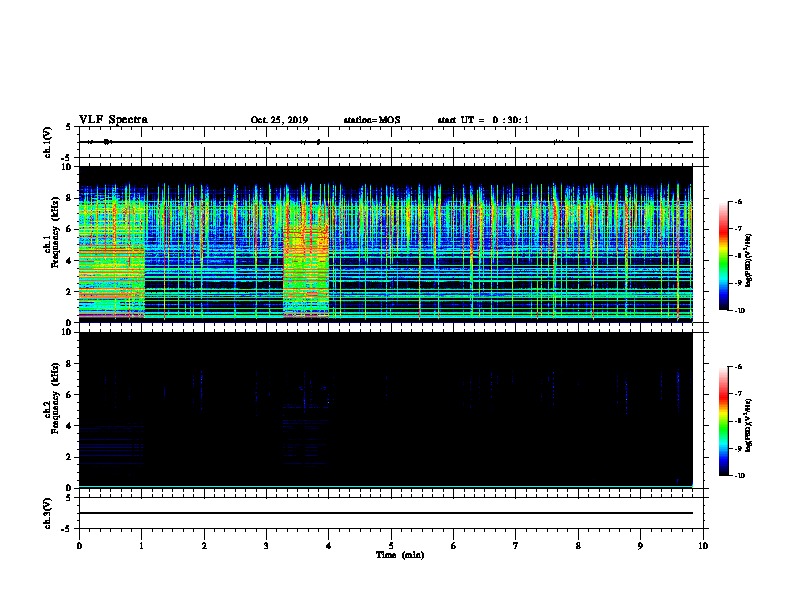Click the '8' kHz tick on ch.1 spectrogram
The width and height of the screenshot is (792, 612).
point(69,198)
